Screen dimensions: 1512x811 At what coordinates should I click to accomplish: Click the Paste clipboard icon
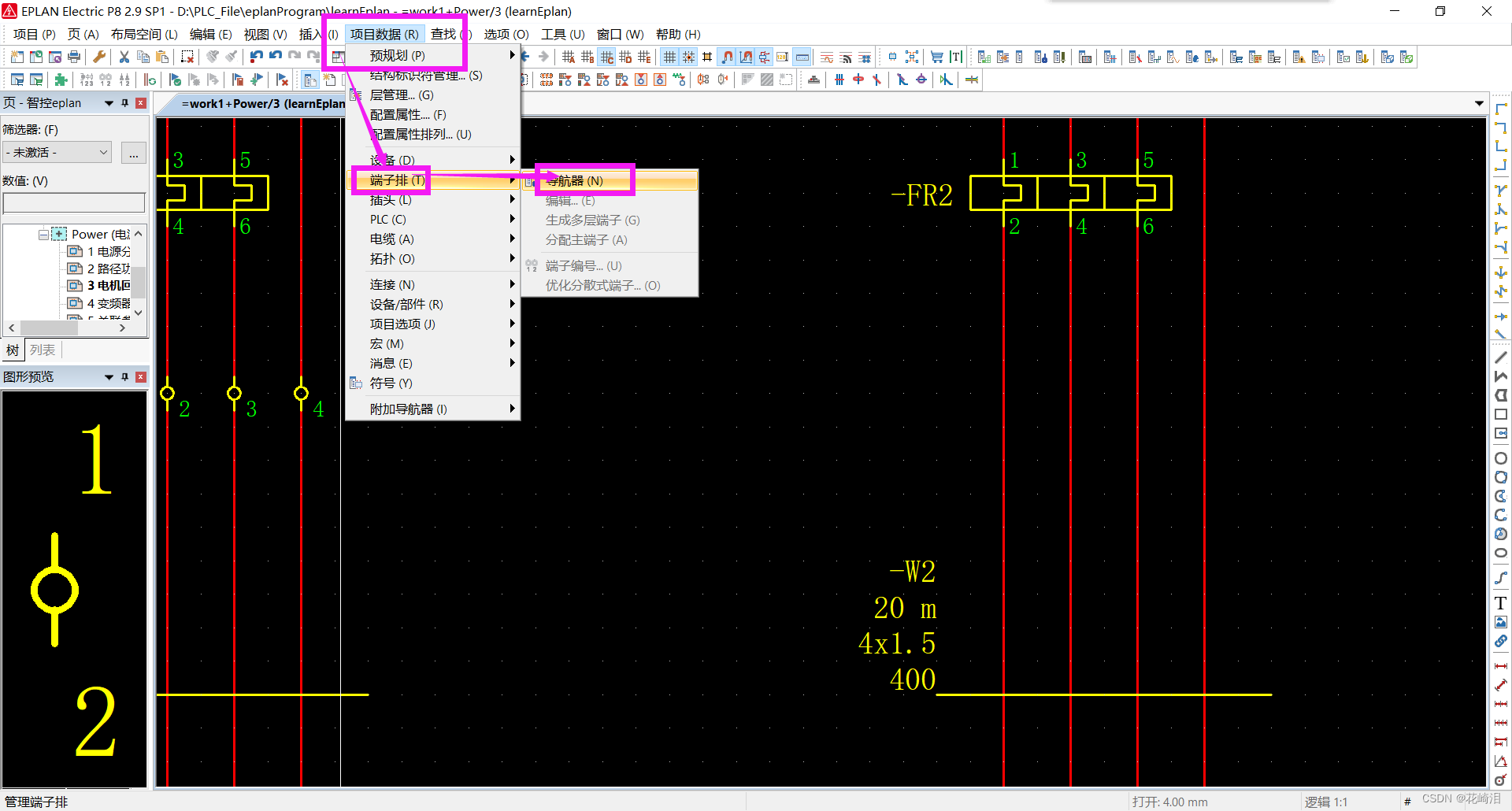tap(162, 57)
